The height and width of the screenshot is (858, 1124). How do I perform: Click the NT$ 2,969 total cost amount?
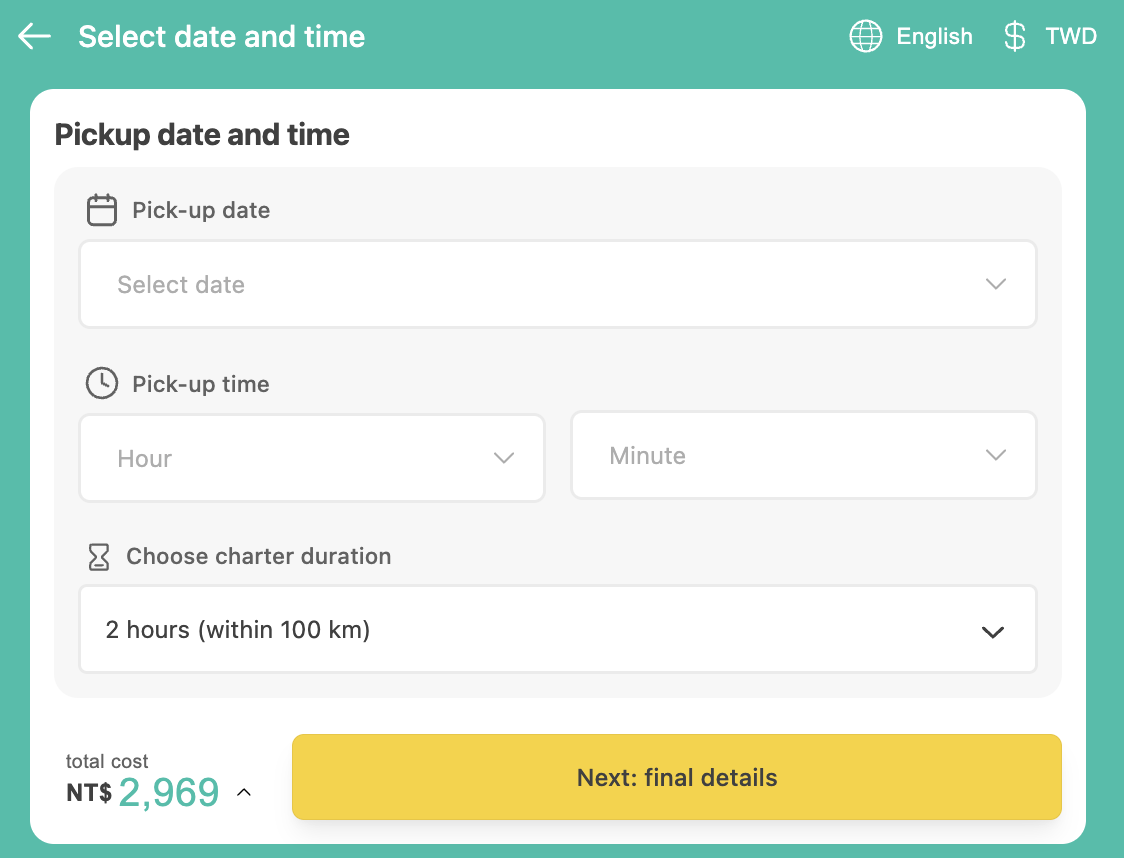point(168,793)
